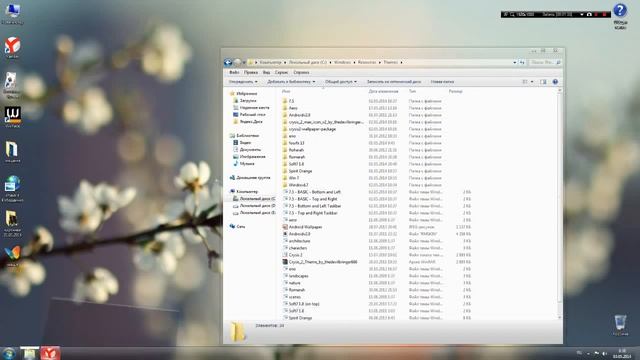Click the Новая папка button
Screen dimensions: 640x360
[x=442, y=82]
